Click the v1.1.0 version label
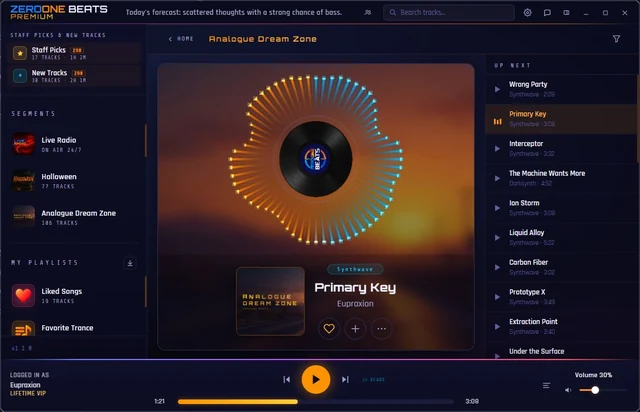The width and height of the screenshot is (640, 412). click(22, 348)
